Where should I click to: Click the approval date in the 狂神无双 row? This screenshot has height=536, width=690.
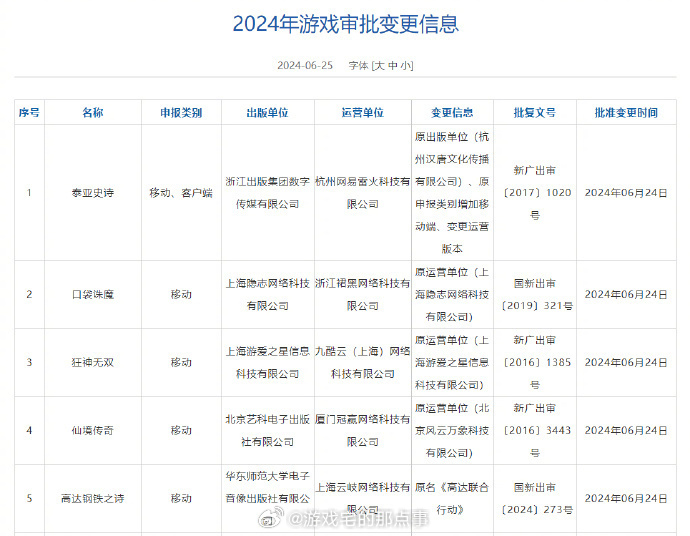626,363
